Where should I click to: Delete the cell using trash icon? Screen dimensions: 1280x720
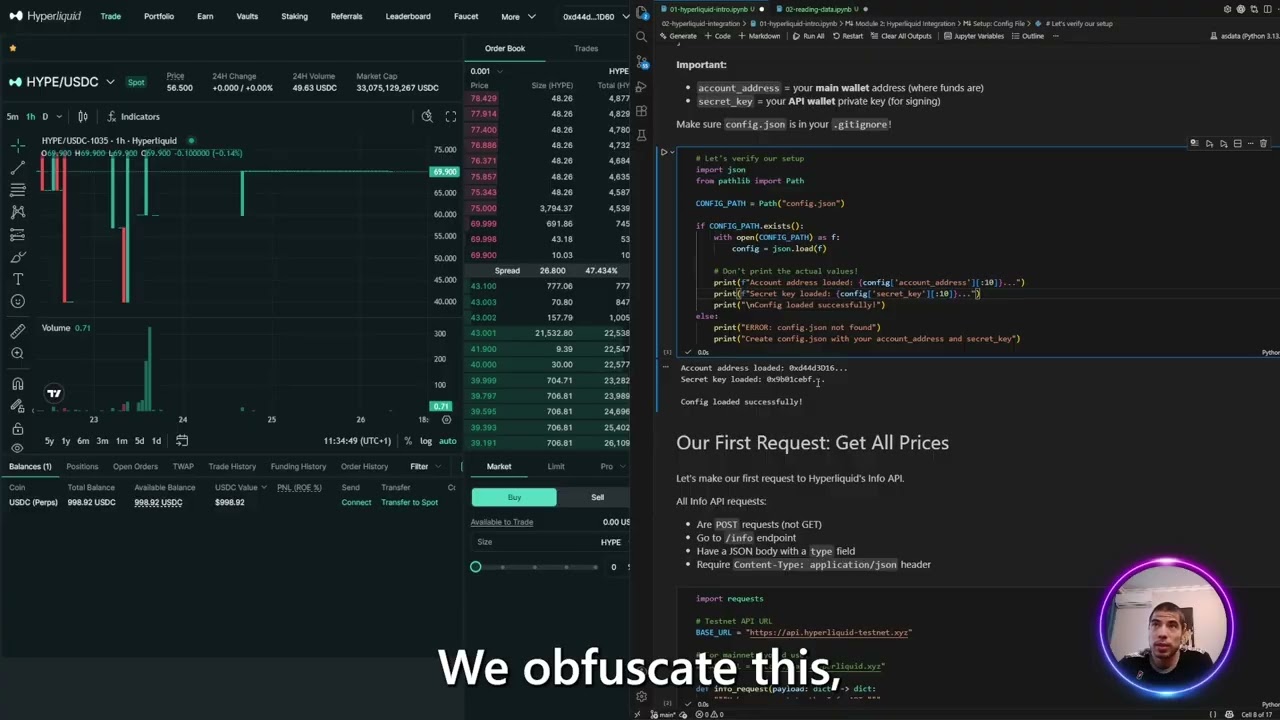[1263, 144]
